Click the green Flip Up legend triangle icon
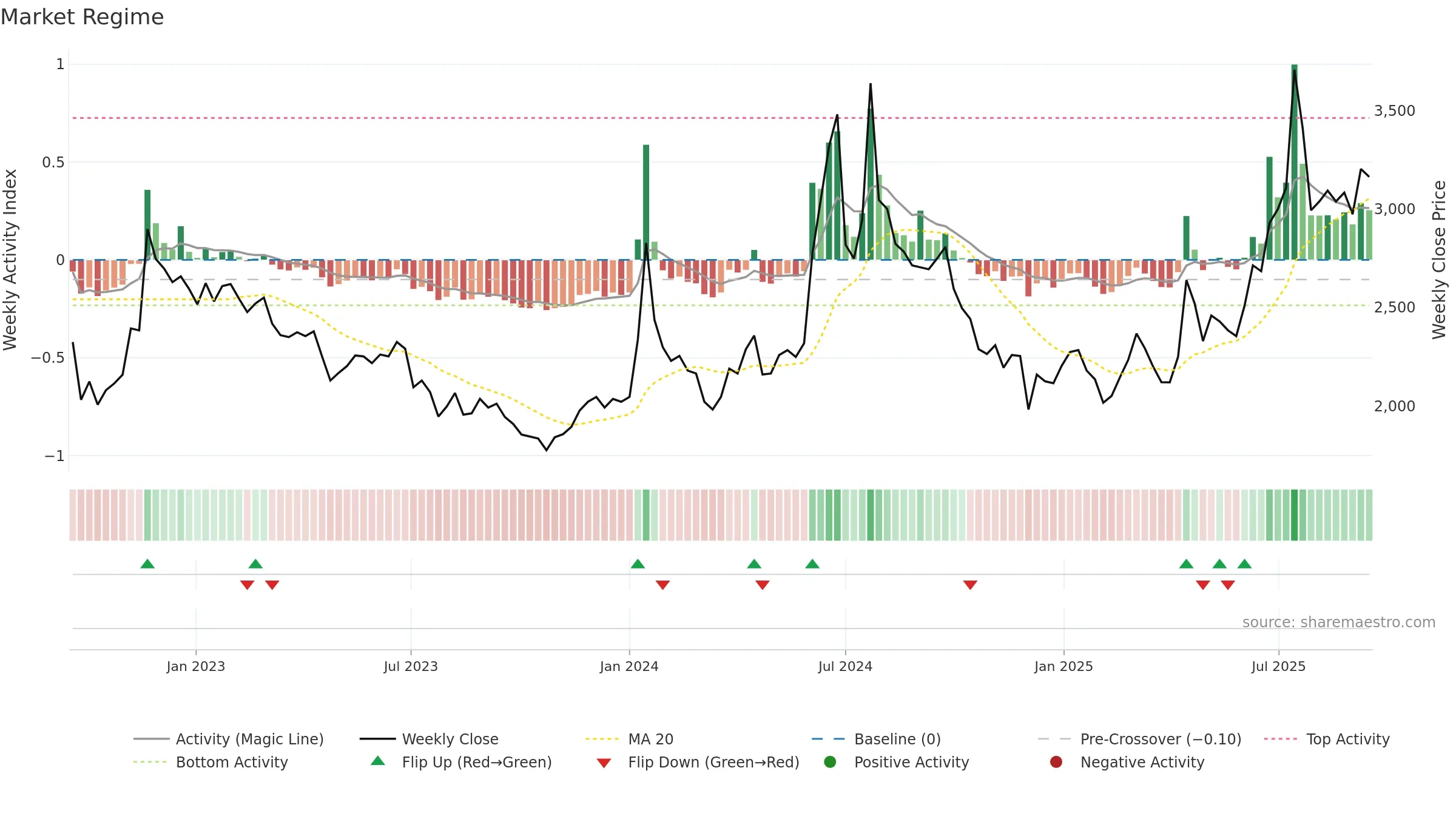 (x=378, y=761)
